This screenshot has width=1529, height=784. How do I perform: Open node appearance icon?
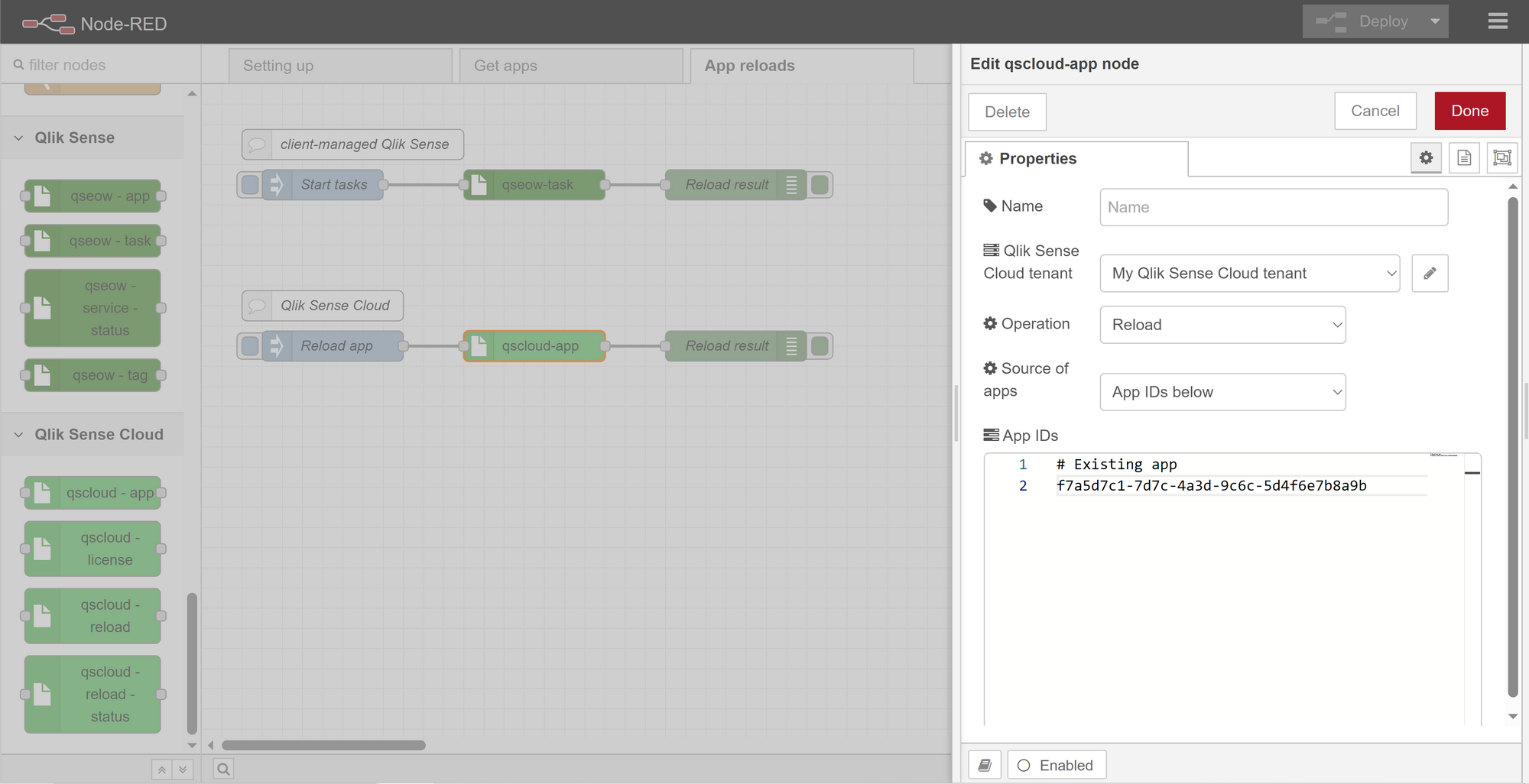point(1502,157)
